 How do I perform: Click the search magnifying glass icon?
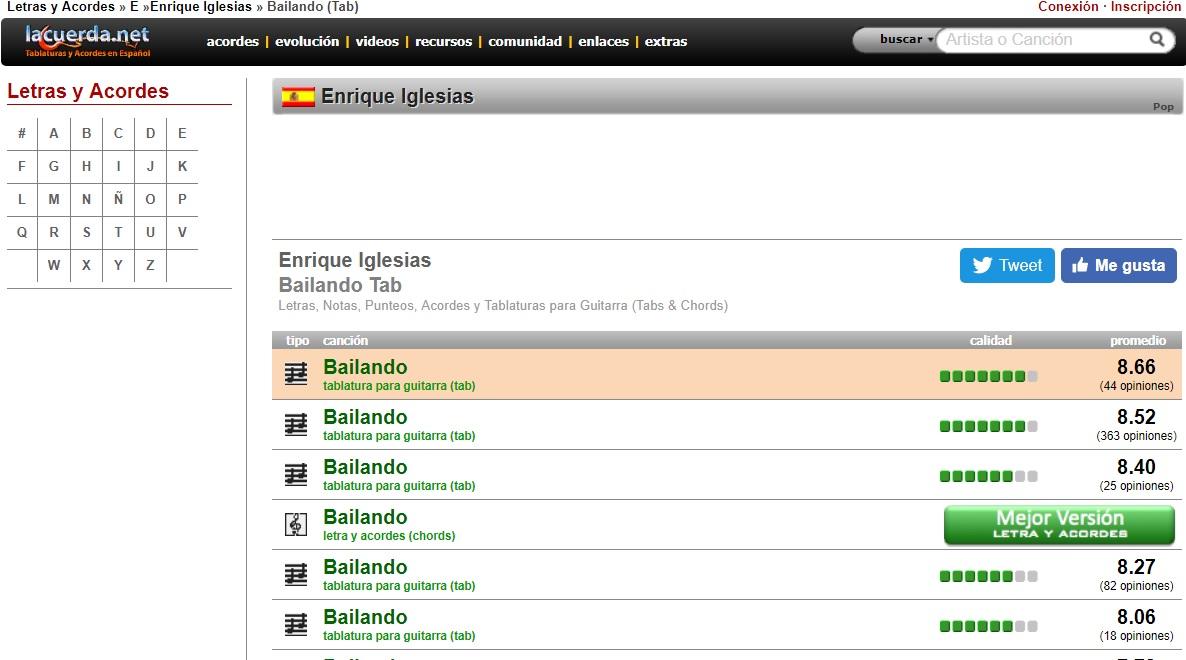[1157, 40]
